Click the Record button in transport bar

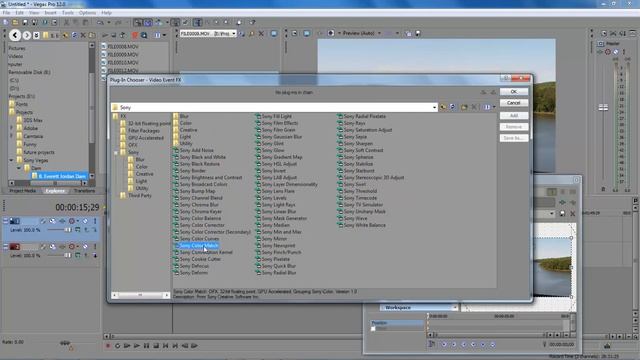[108, 346]
